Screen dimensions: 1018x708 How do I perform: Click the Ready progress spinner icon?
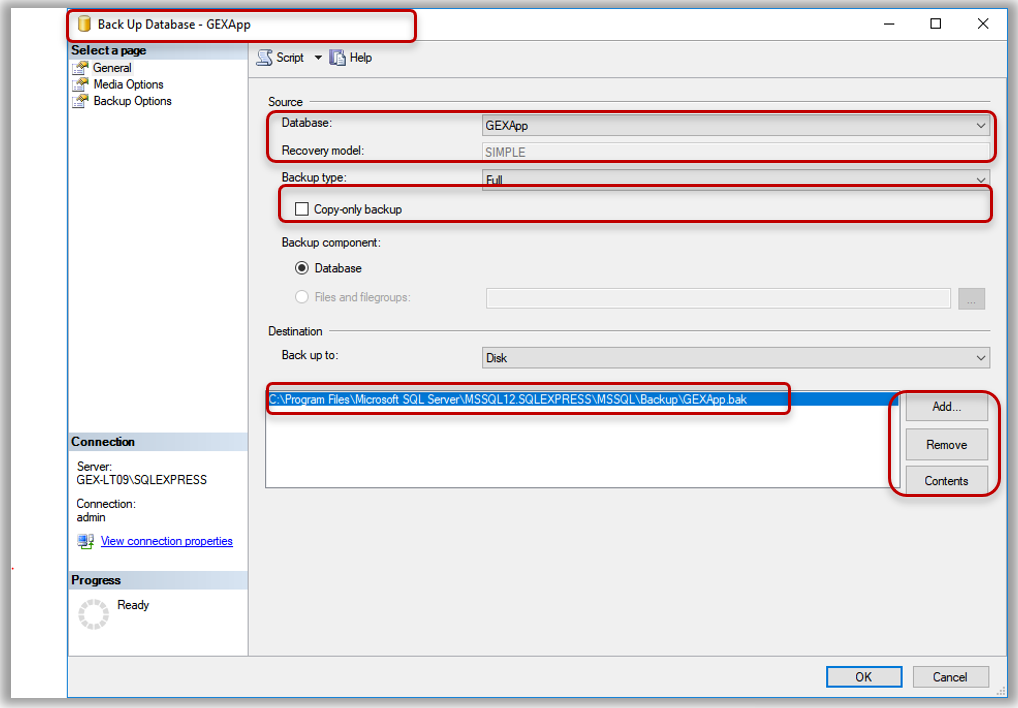93,614
